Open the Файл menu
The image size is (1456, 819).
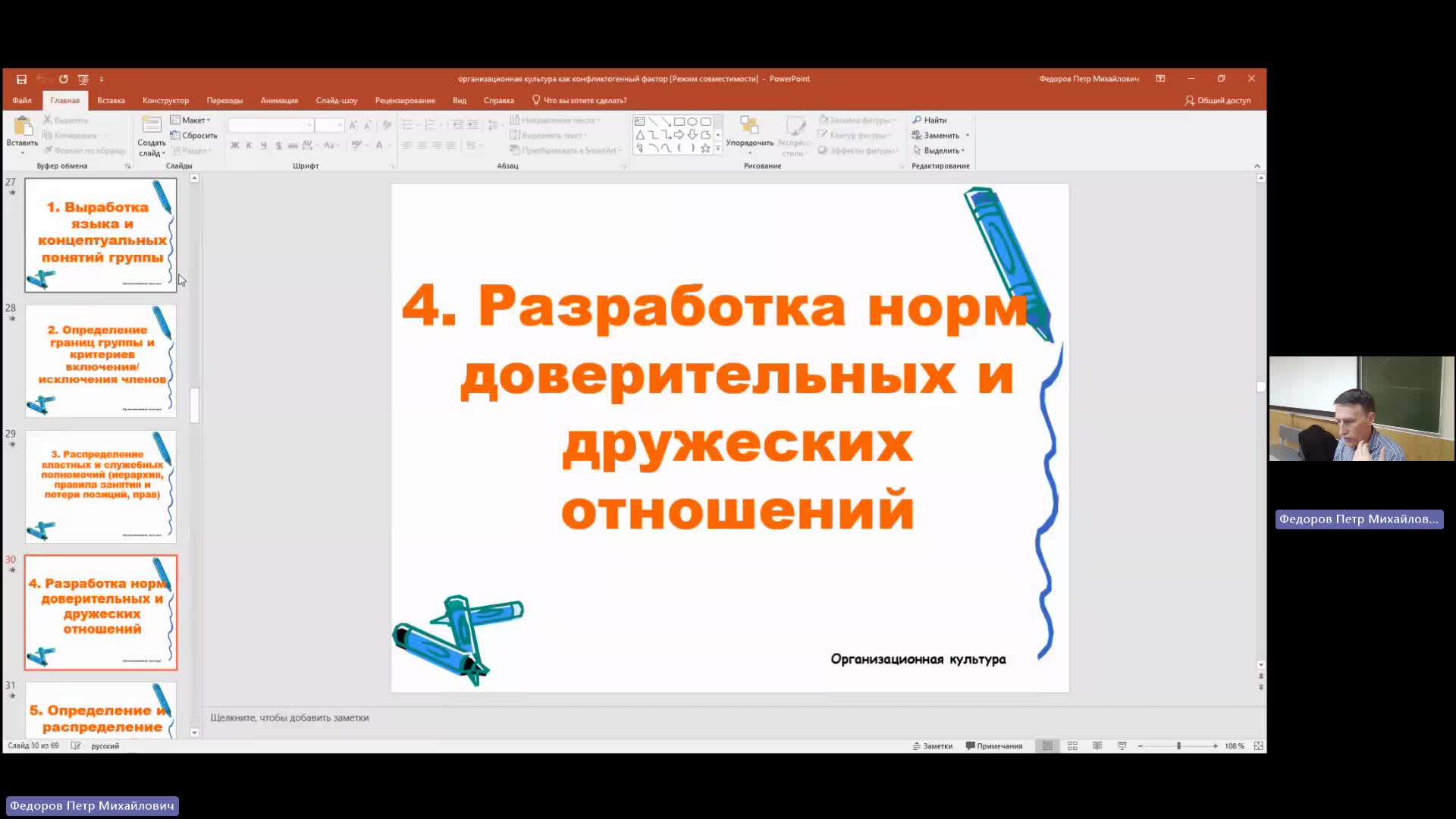tap(22, 100)
